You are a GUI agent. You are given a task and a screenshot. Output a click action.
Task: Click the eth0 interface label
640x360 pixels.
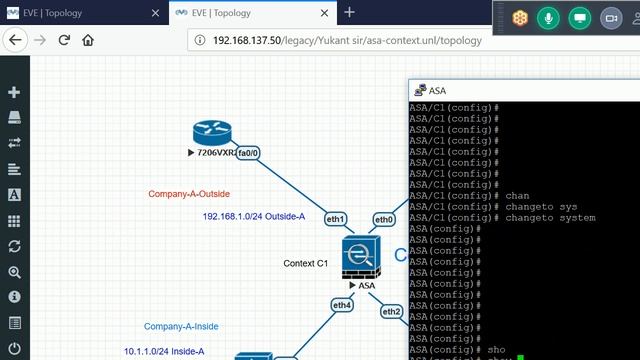point(384,220)
